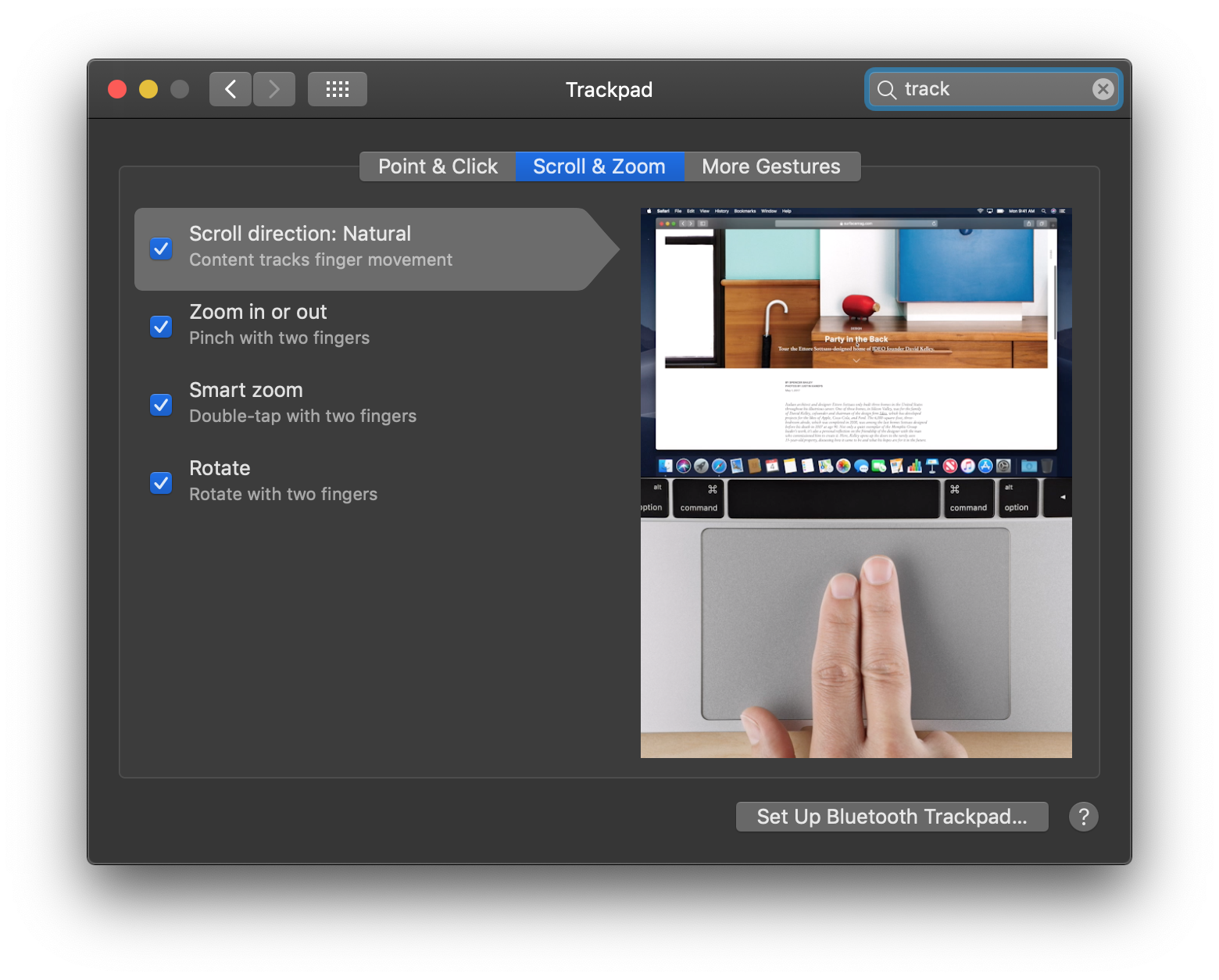The height and width of the screenshot is (980, 1219).
Task: Disable the Rotate gesture checkbox
Action: tap(161, 482)
